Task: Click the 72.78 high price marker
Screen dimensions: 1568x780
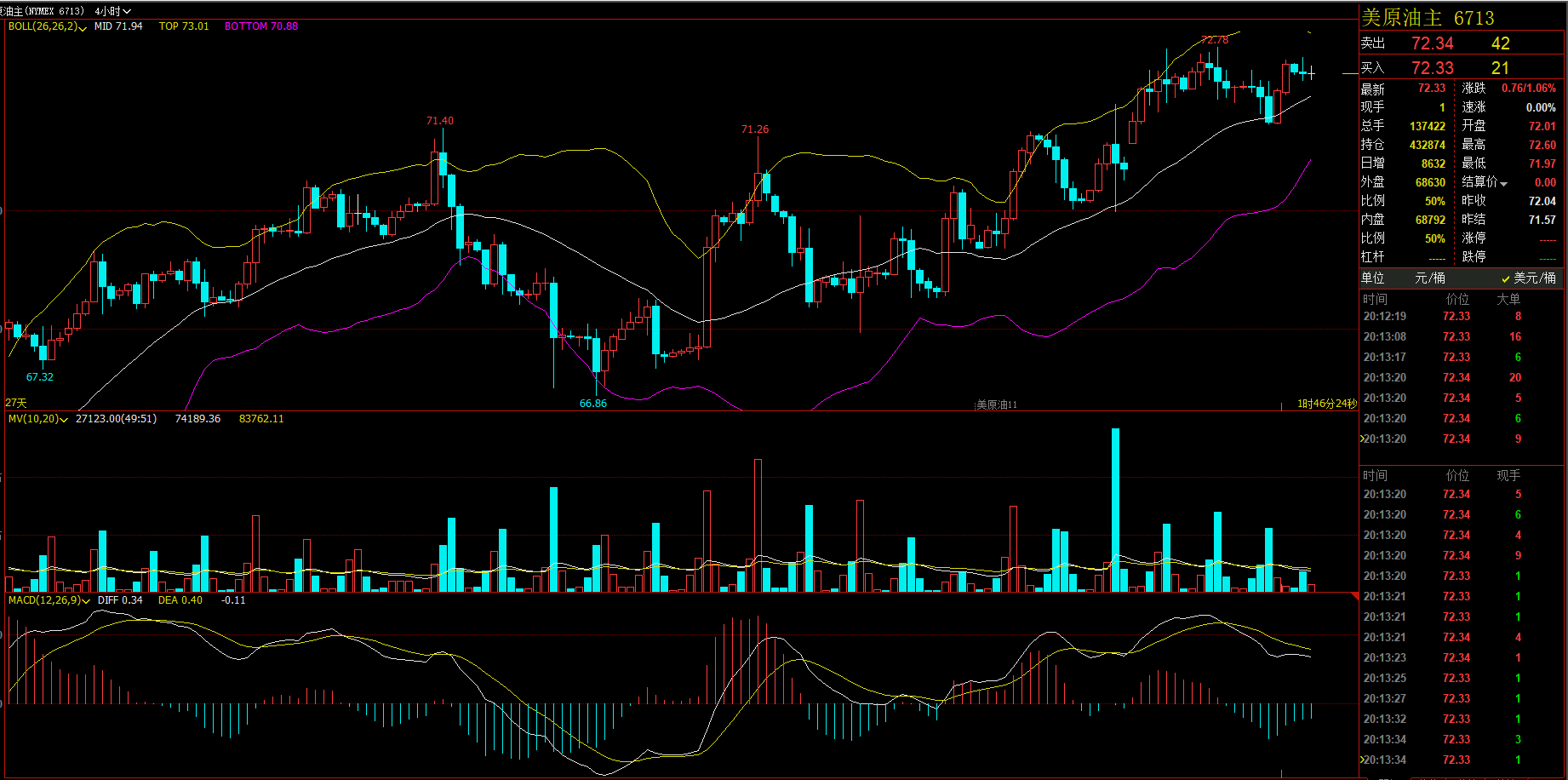Action: coord(1215,39)
